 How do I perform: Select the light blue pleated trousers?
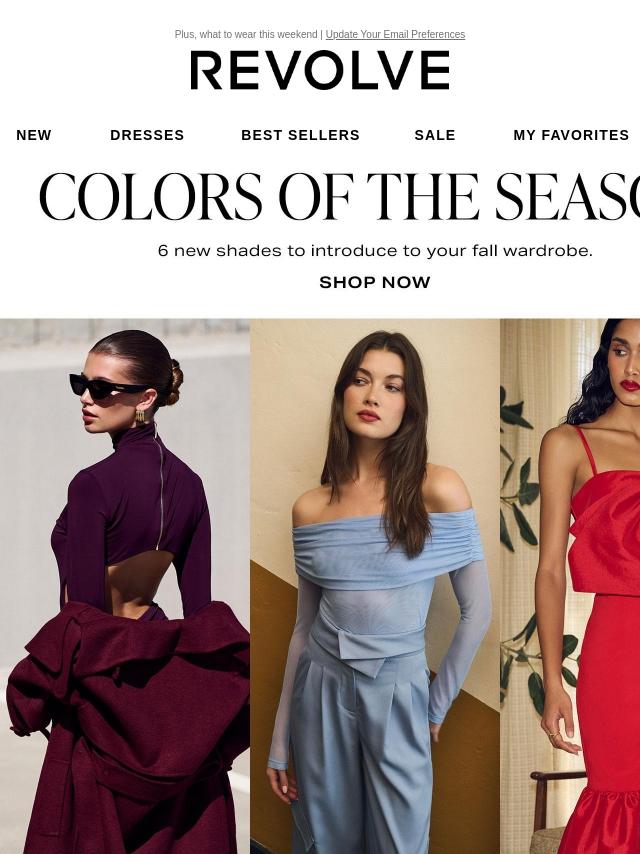359,752
